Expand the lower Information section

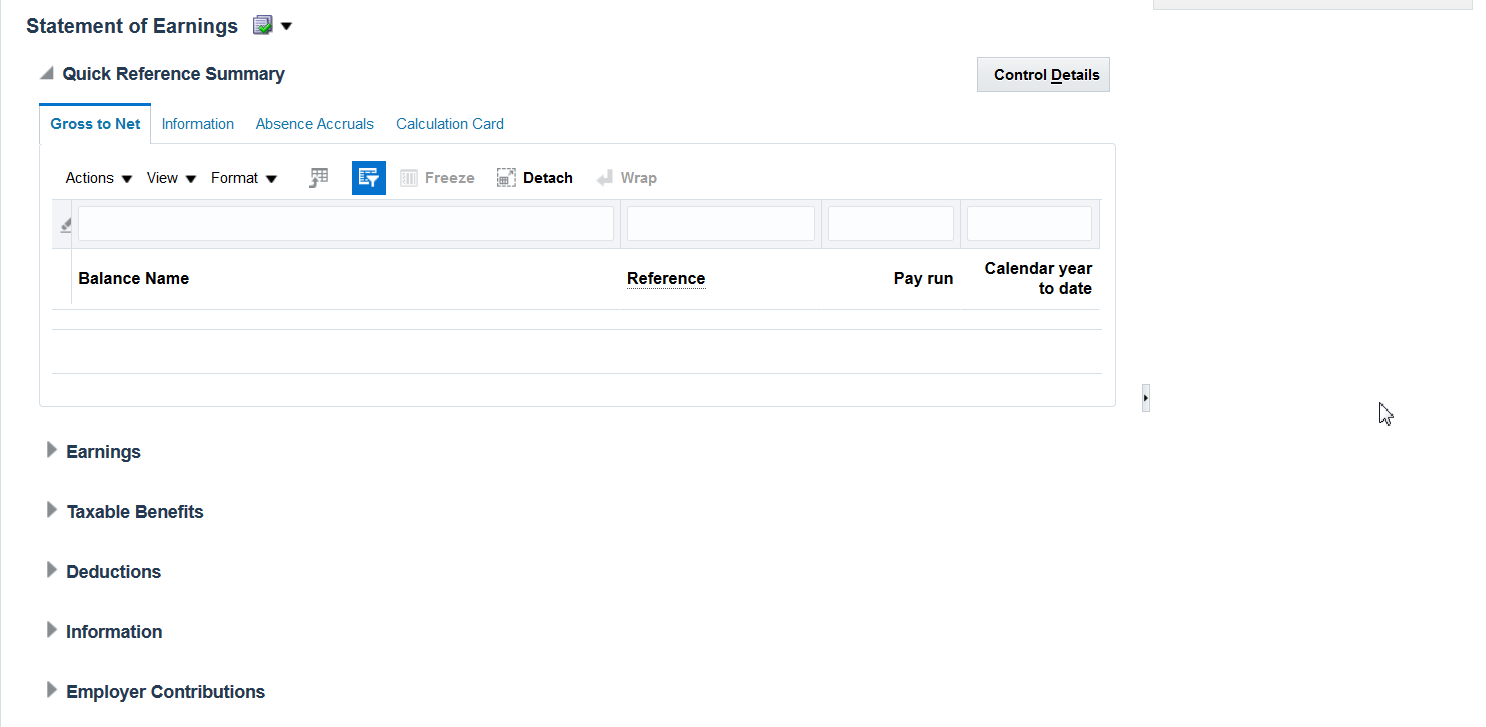(x=52, y=630)
